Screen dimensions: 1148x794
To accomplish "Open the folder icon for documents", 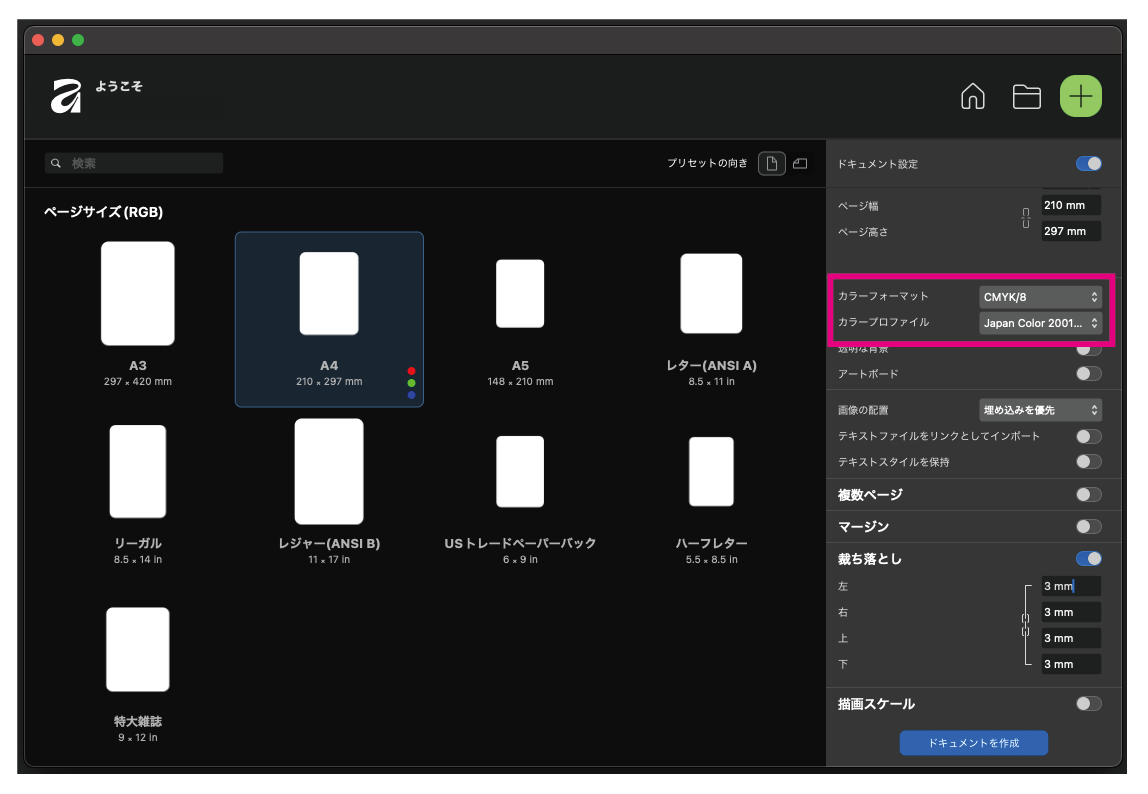I will click(1026, 96).
